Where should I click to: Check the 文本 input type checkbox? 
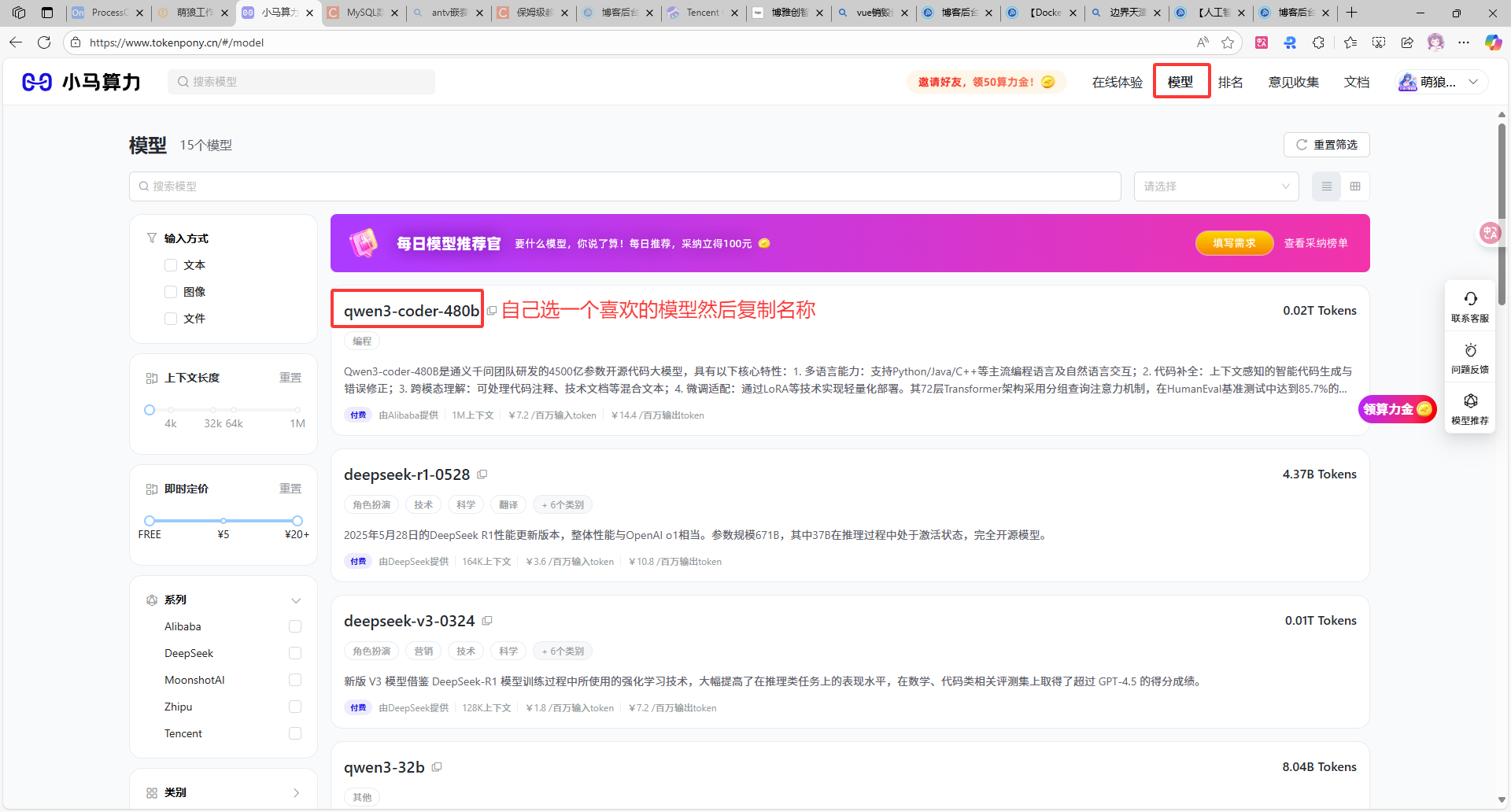click(171, 265)
